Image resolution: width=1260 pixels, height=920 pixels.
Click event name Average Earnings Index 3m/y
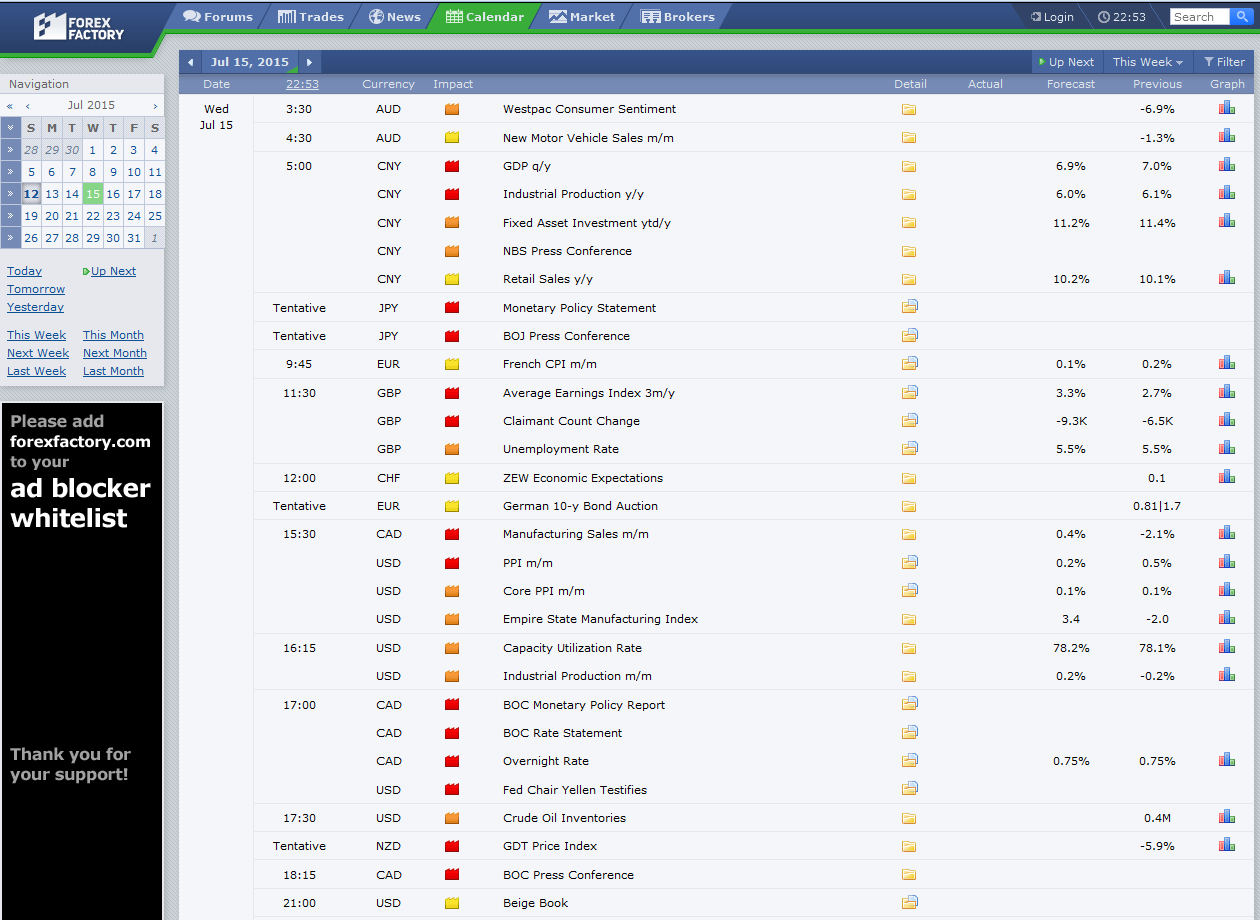pyautogui.click(x=589, y=393)
